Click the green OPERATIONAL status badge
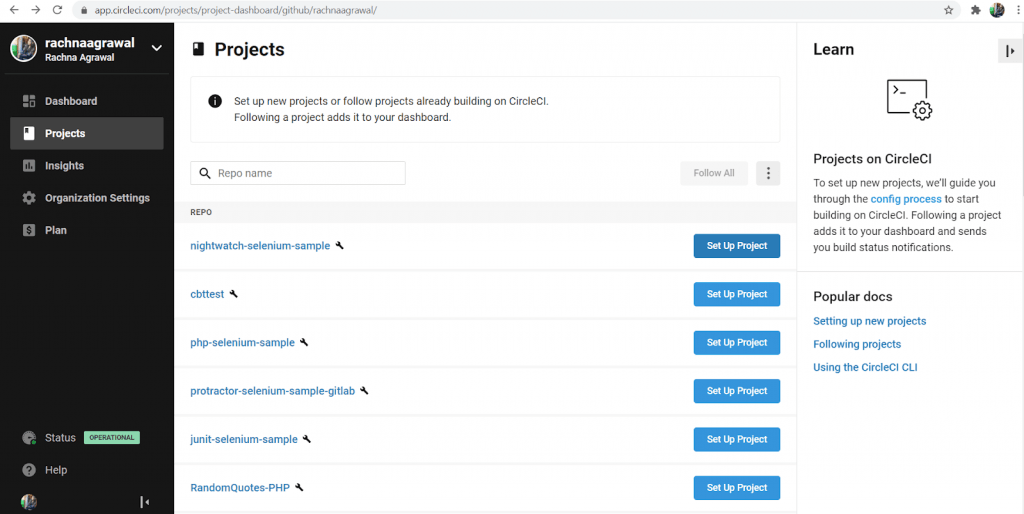Image resolution: width=1024 pixels, height=514 pixels. 112,438
